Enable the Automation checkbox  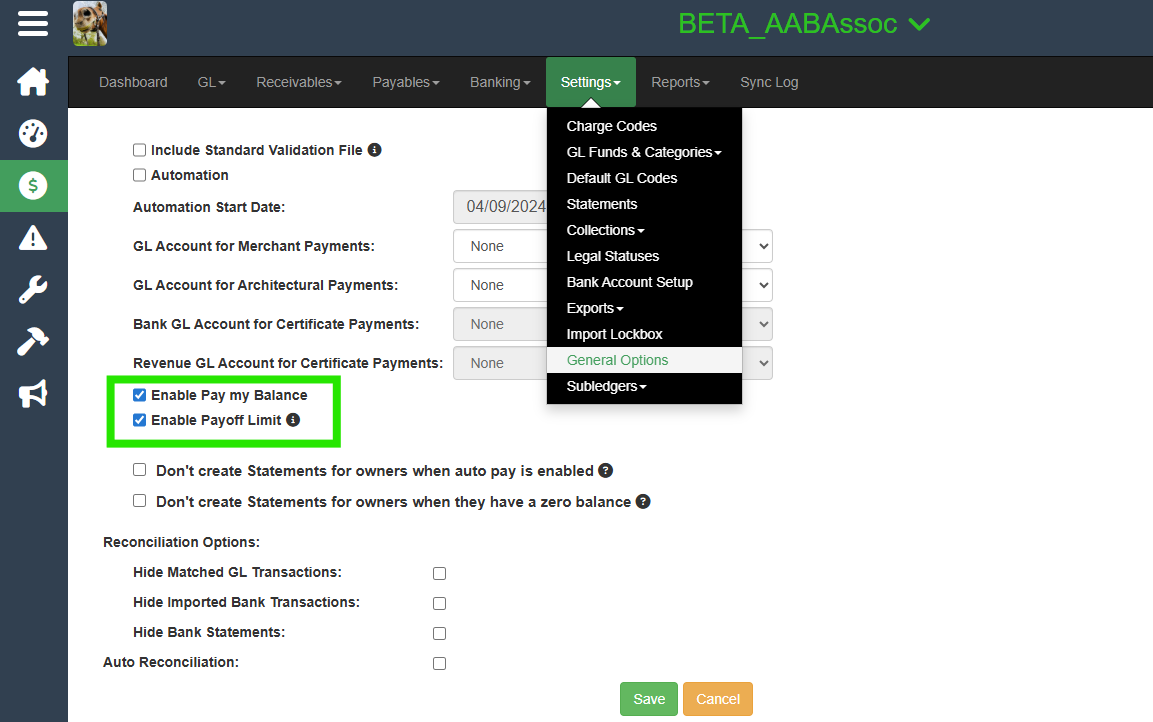pyautogui.click(x=140, y=175)
